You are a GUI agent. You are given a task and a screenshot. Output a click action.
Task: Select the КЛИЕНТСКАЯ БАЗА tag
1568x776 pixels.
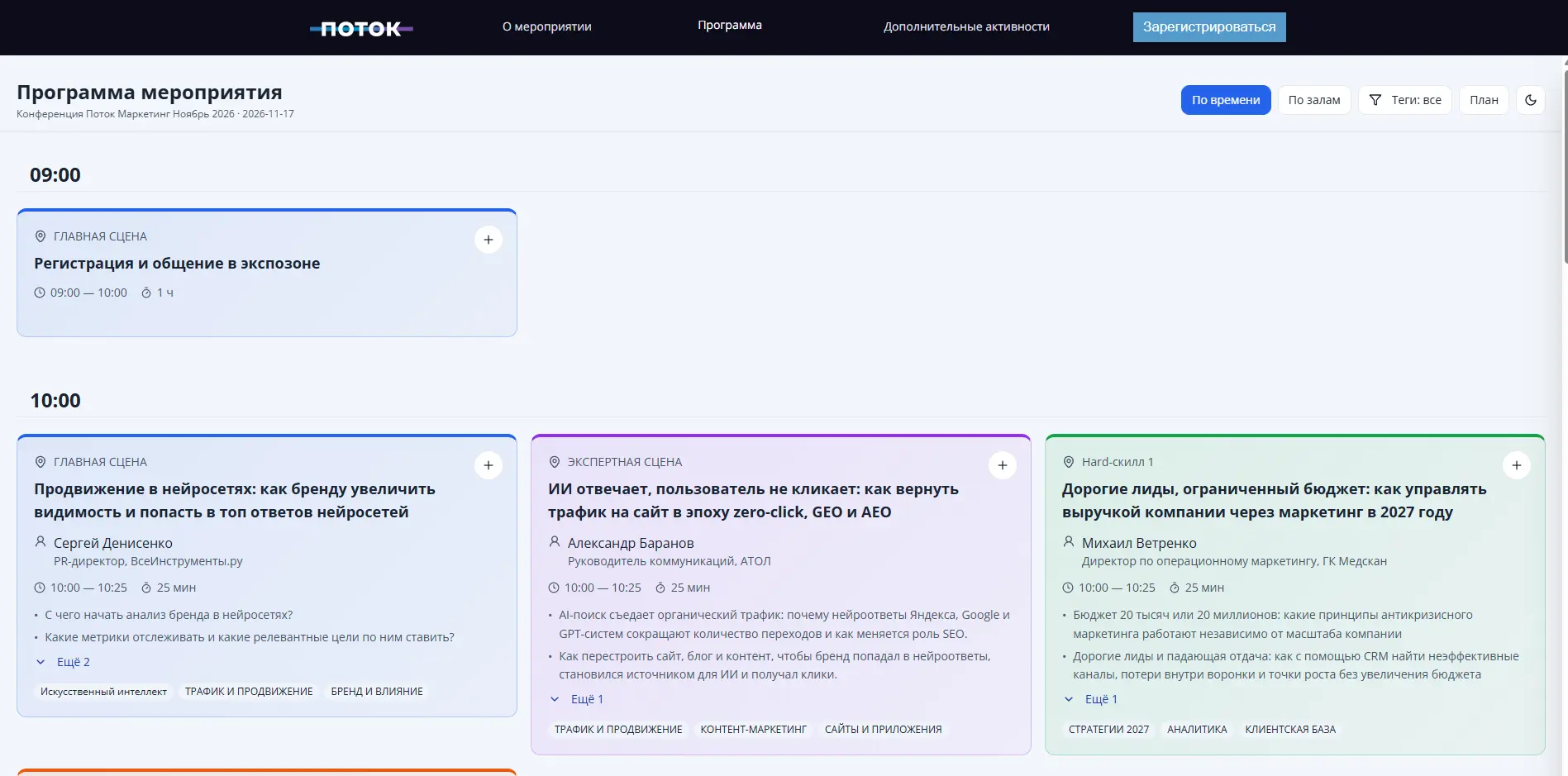pos(1290,729)
